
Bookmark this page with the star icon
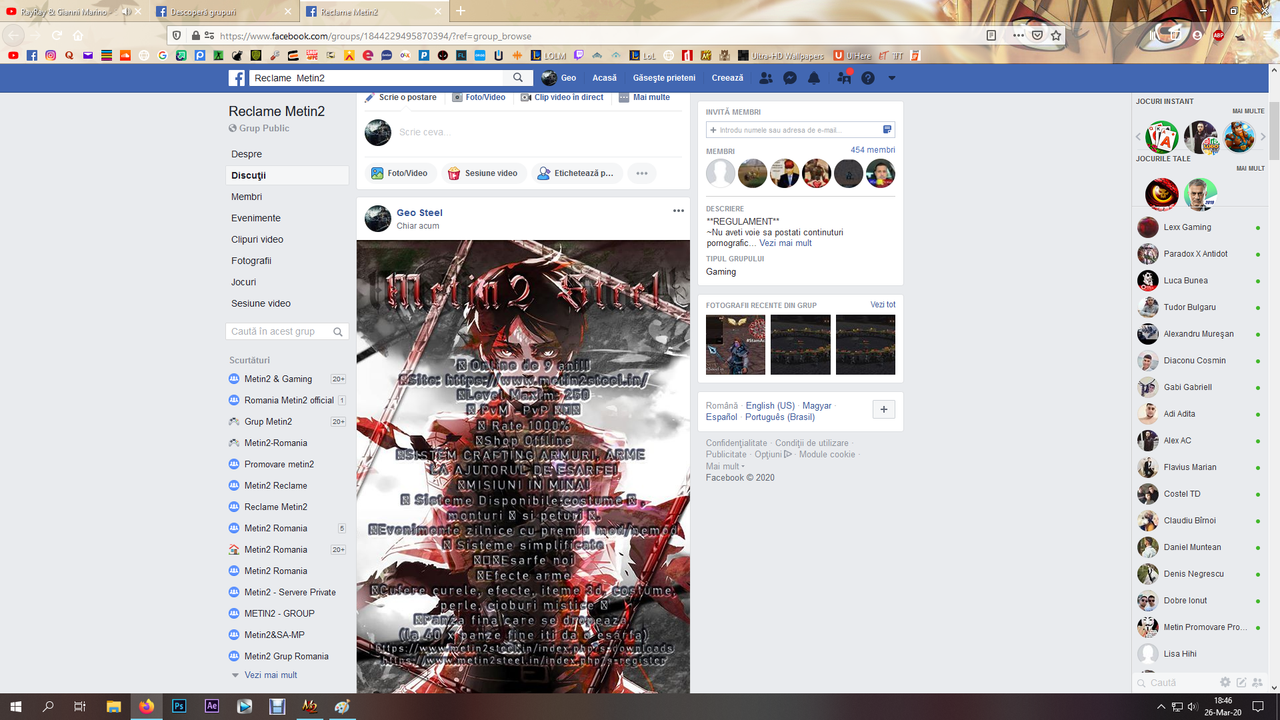(x=1056, y=35)
